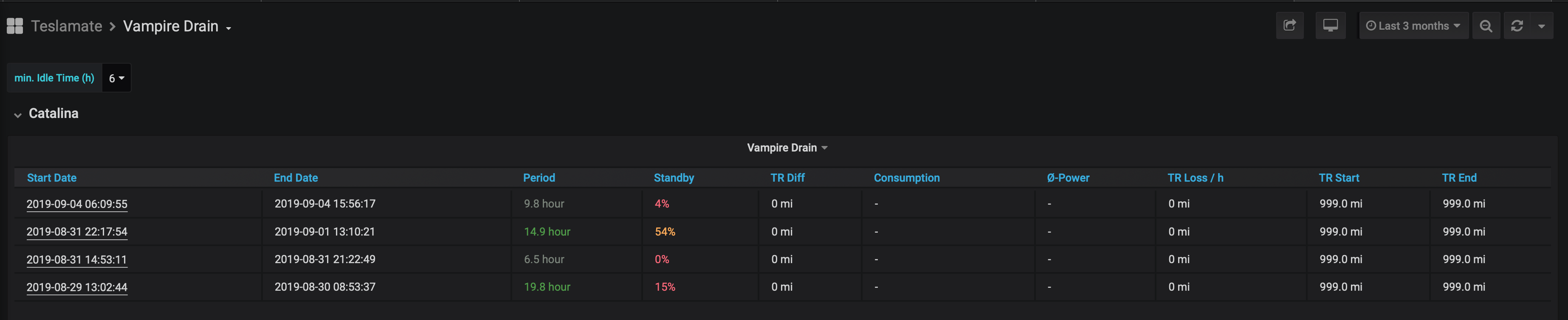Open the 2019-09-04 06:09:55 start date link
The width and height of the screenshot is (1568, 320).
click(77, 204)
